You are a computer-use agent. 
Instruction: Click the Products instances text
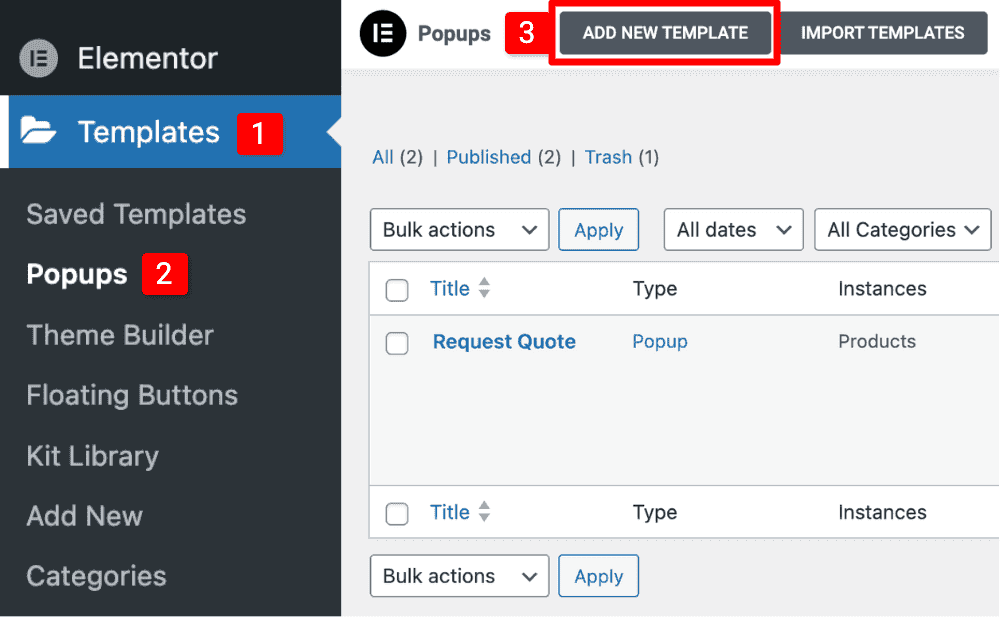[877, 341]
